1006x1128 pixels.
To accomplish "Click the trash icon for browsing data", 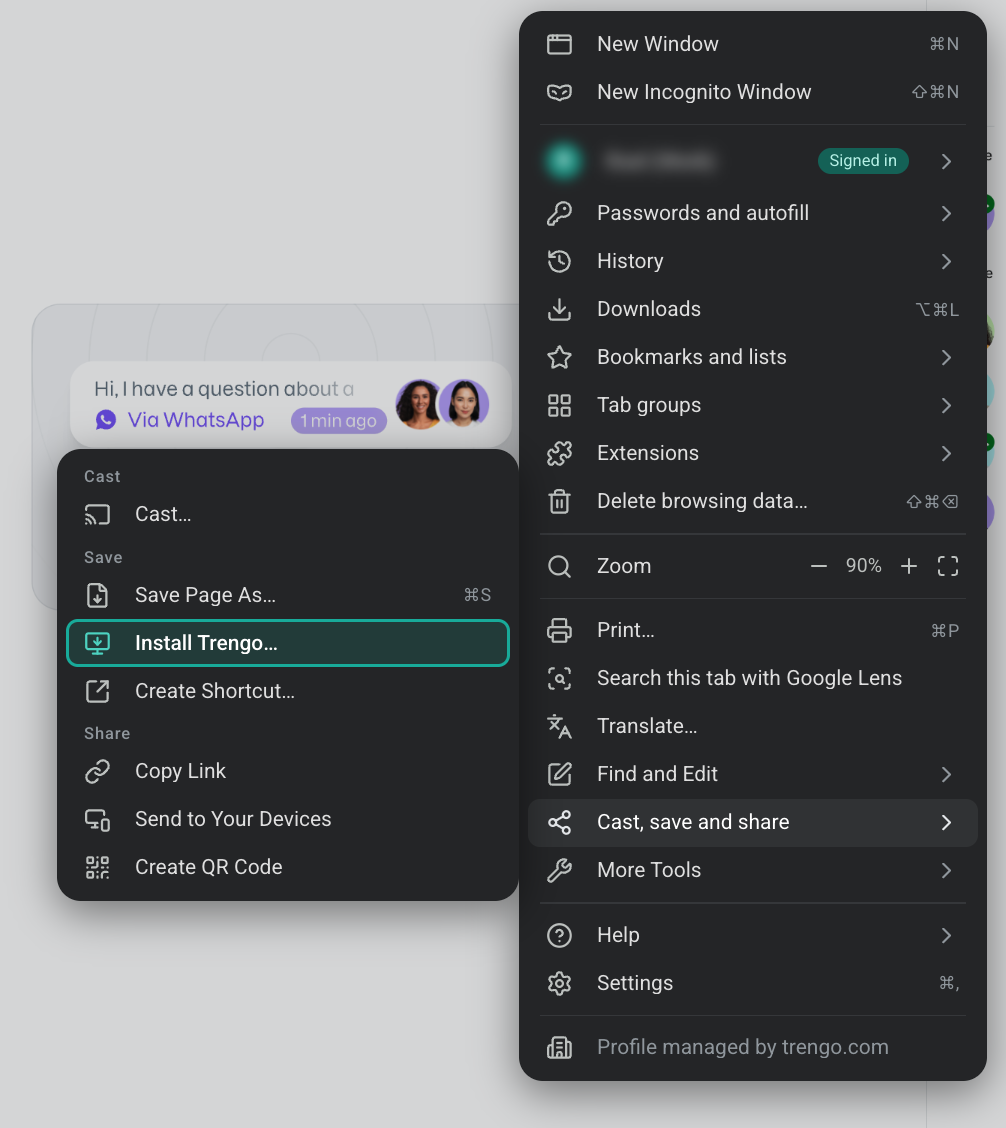I will (559, 501).
